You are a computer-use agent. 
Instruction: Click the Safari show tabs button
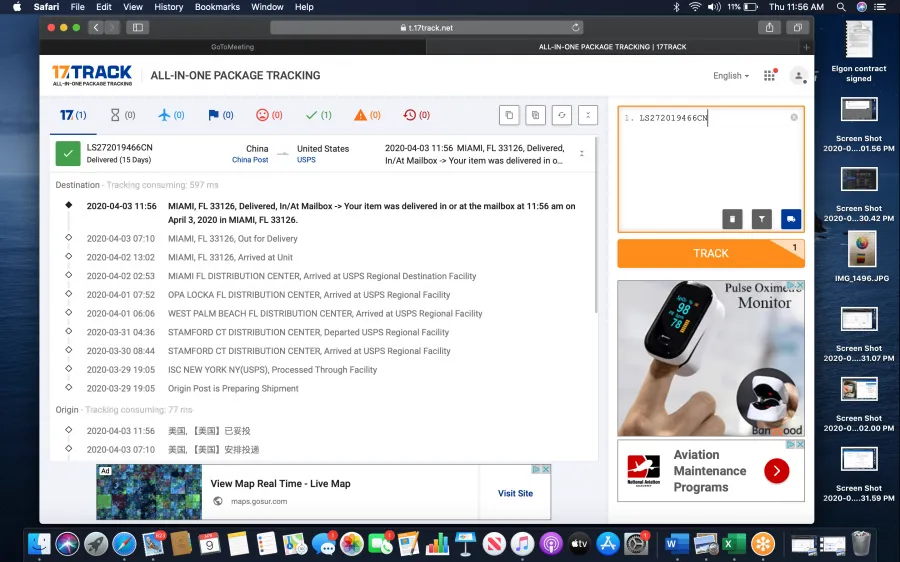pos(798,28)
